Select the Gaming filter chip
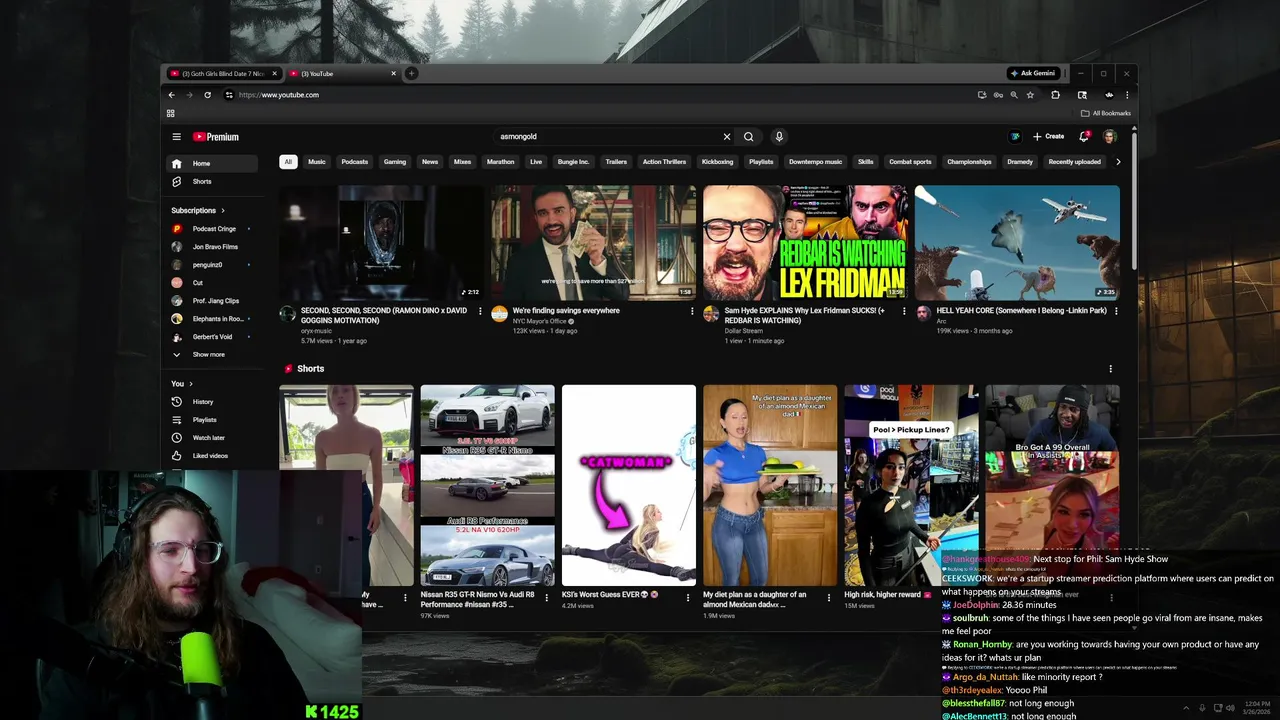 point(395,162)
